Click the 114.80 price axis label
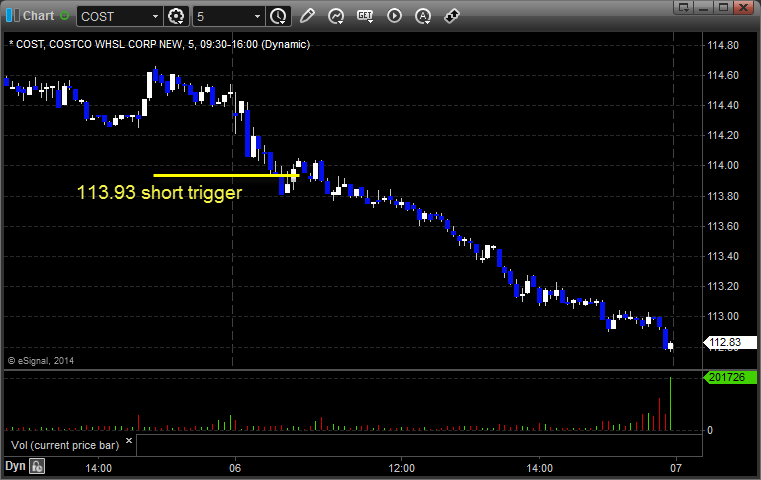Viewport: 761px width, 480px height. point(723,45)
